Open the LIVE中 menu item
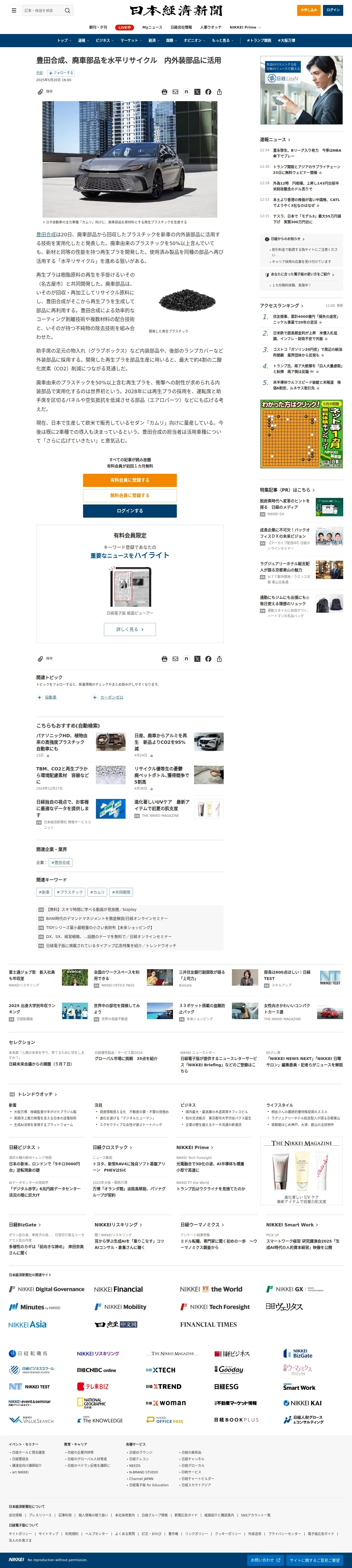This screenshot has width=352, height=1568. (125, 27)
